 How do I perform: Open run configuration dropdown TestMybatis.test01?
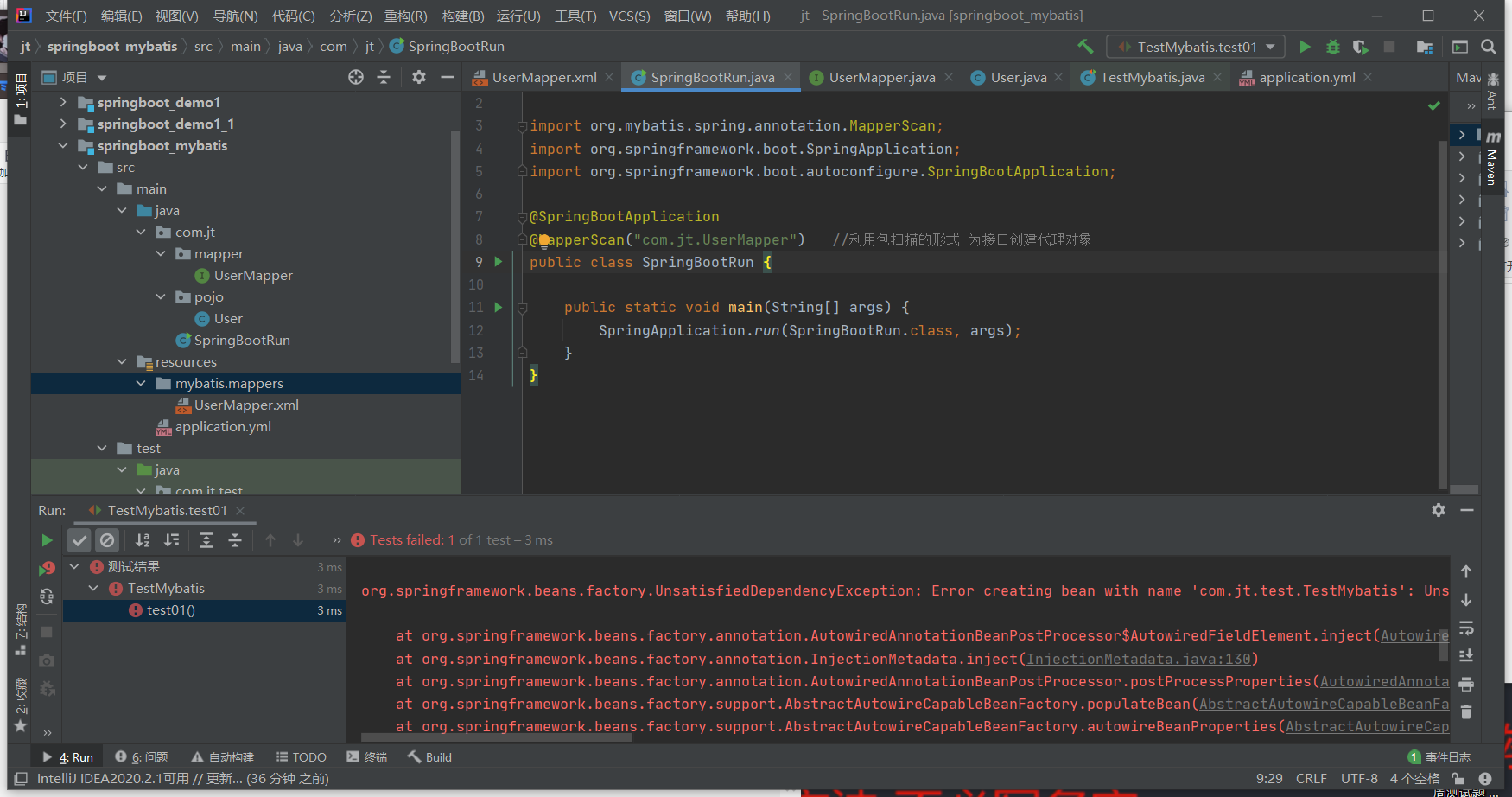coord(1196,47)
